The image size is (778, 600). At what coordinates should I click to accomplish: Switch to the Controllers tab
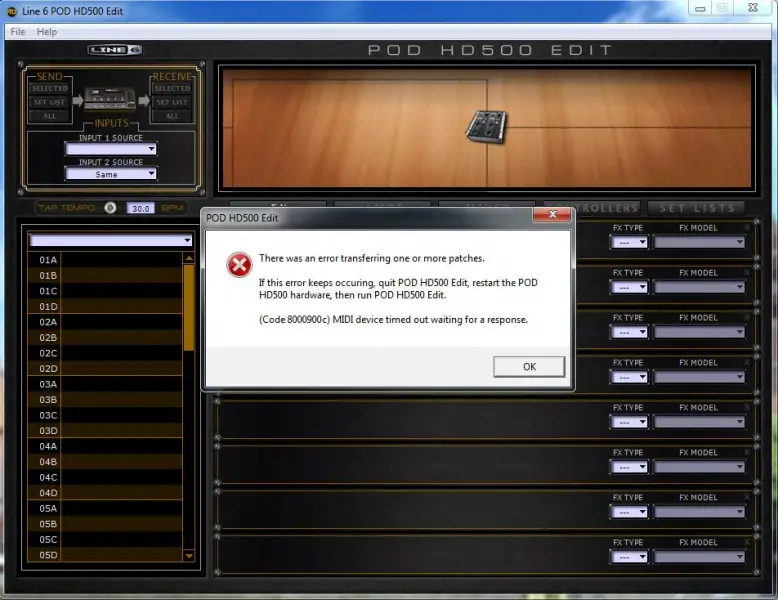click(x=606, y=208)
